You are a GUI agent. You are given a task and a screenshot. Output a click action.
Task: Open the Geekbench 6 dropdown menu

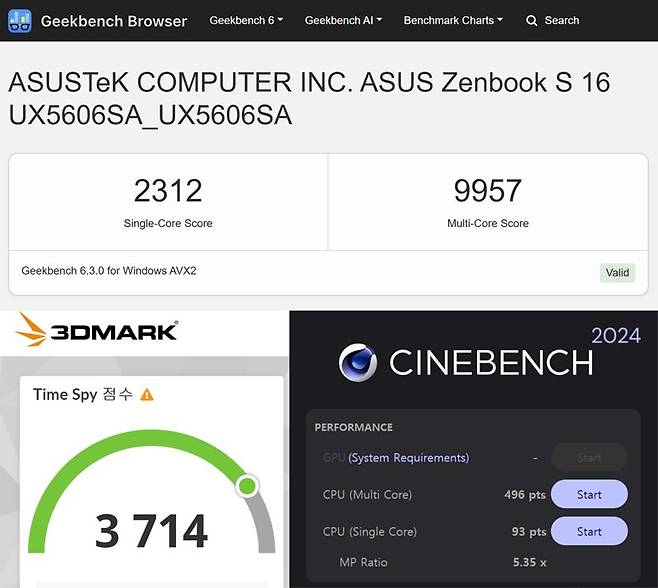coord(246,20)
